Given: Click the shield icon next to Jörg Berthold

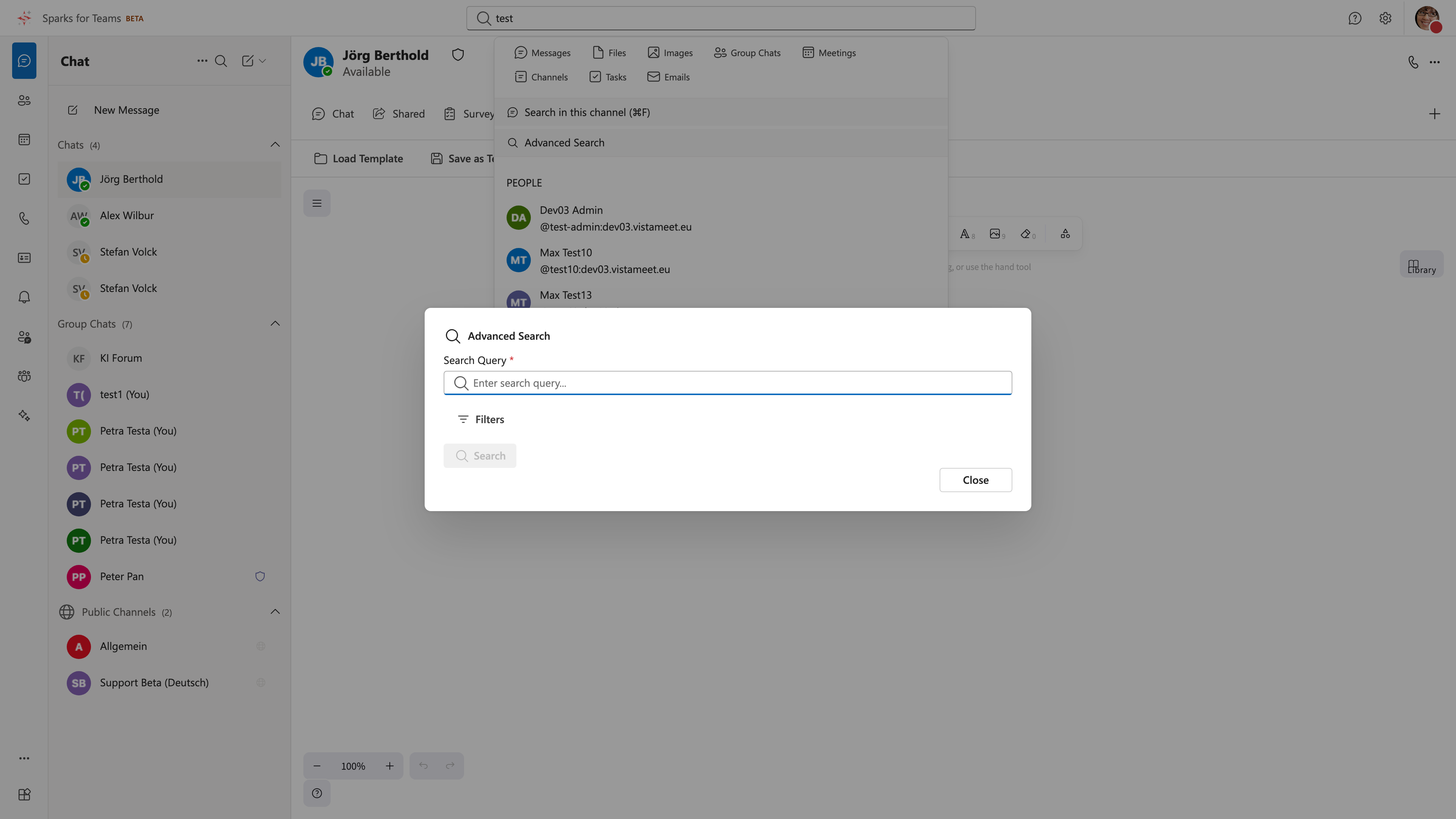Looking at the screenshot, I should pos(458,55).
